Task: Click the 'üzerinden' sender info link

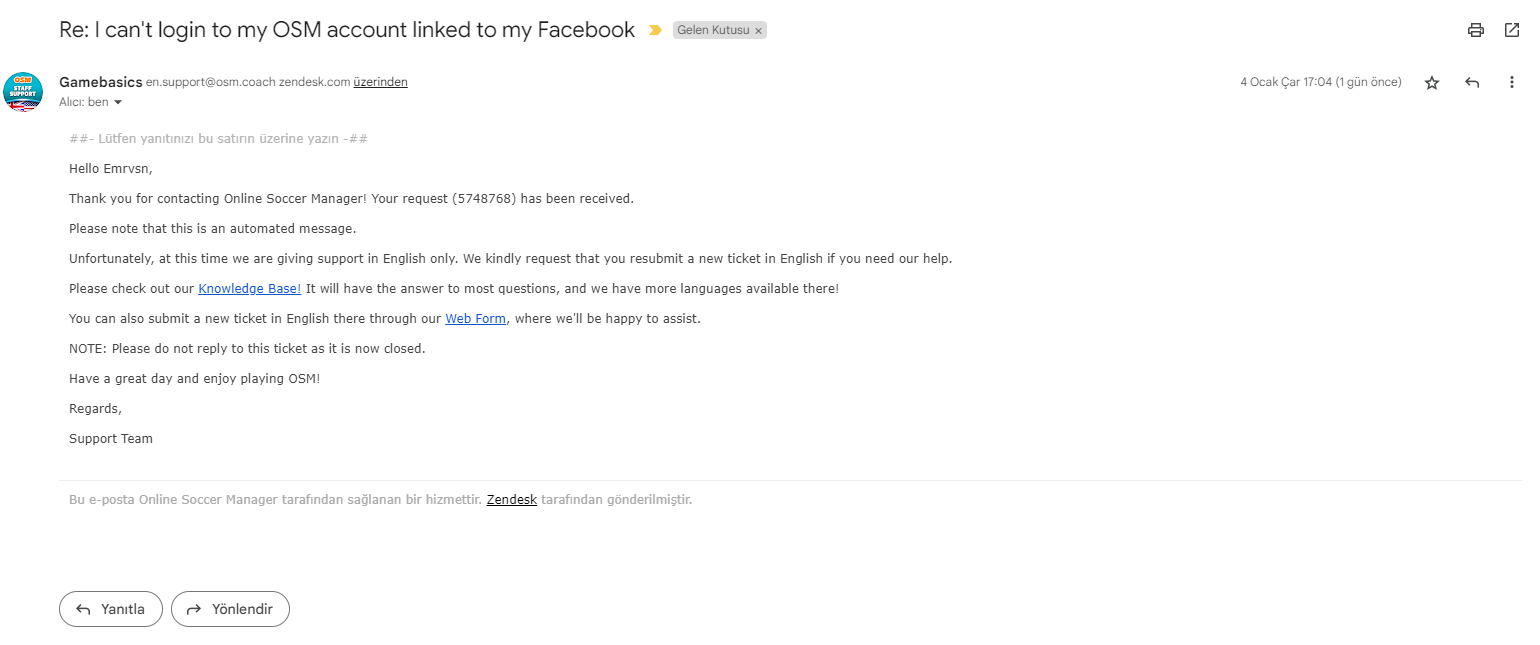Action: (380, 82)
